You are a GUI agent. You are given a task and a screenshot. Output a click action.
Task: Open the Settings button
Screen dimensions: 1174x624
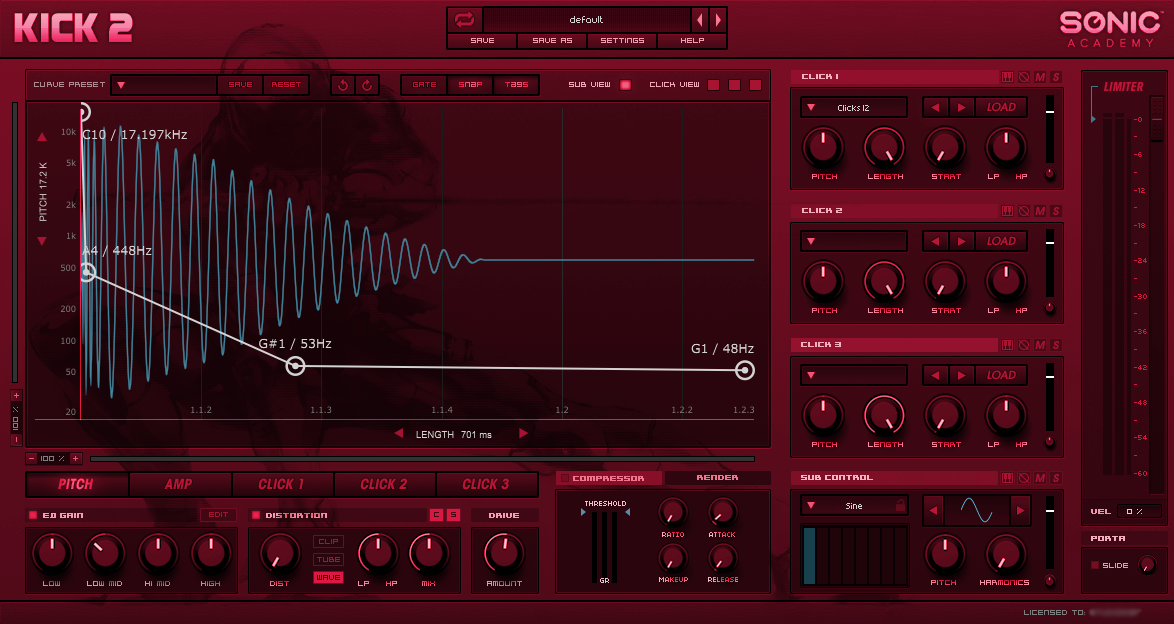622,40
